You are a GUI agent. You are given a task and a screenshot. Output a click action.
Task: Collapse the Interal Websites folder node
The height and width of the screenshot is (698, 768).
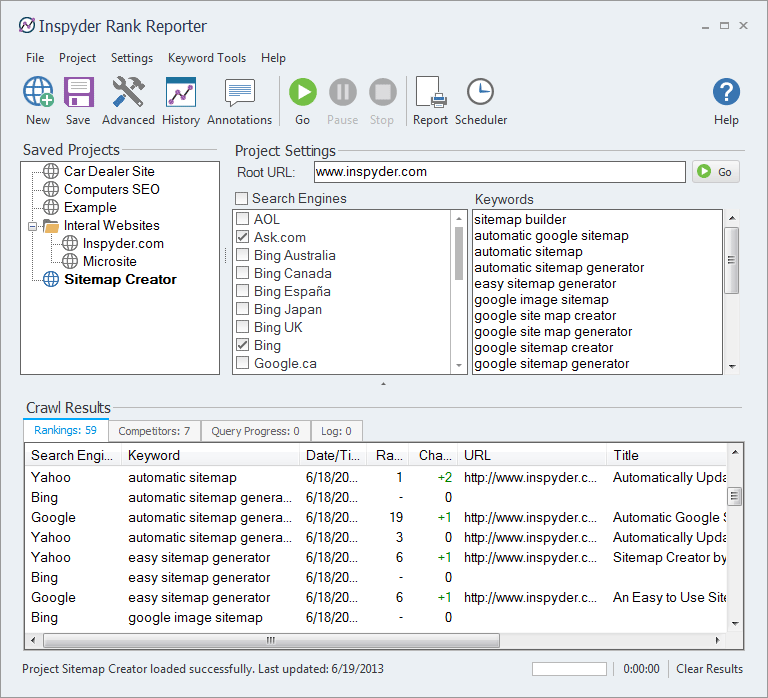pos(32,226)
